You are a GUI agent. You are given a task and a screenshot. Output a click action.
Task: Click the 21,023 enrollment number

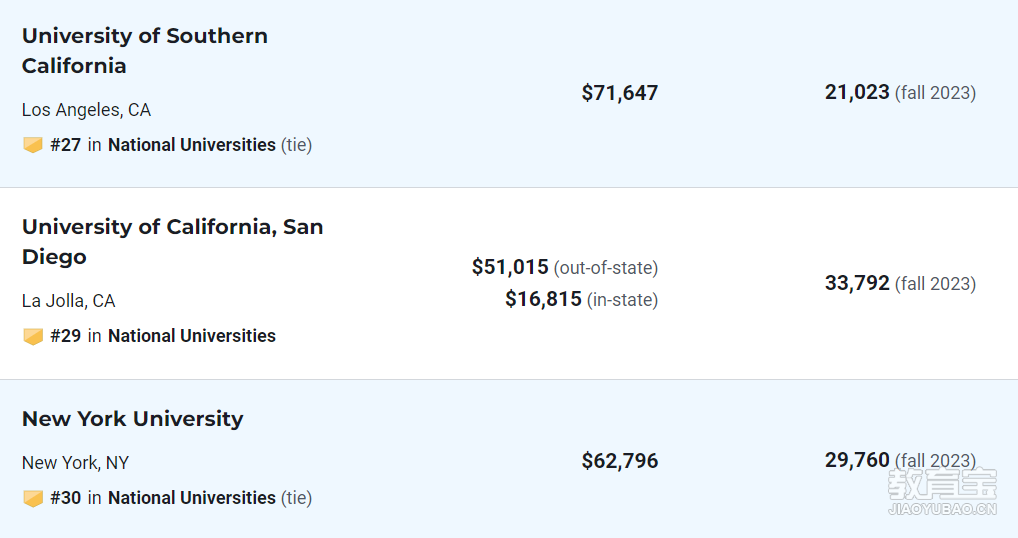coord(857,92)
